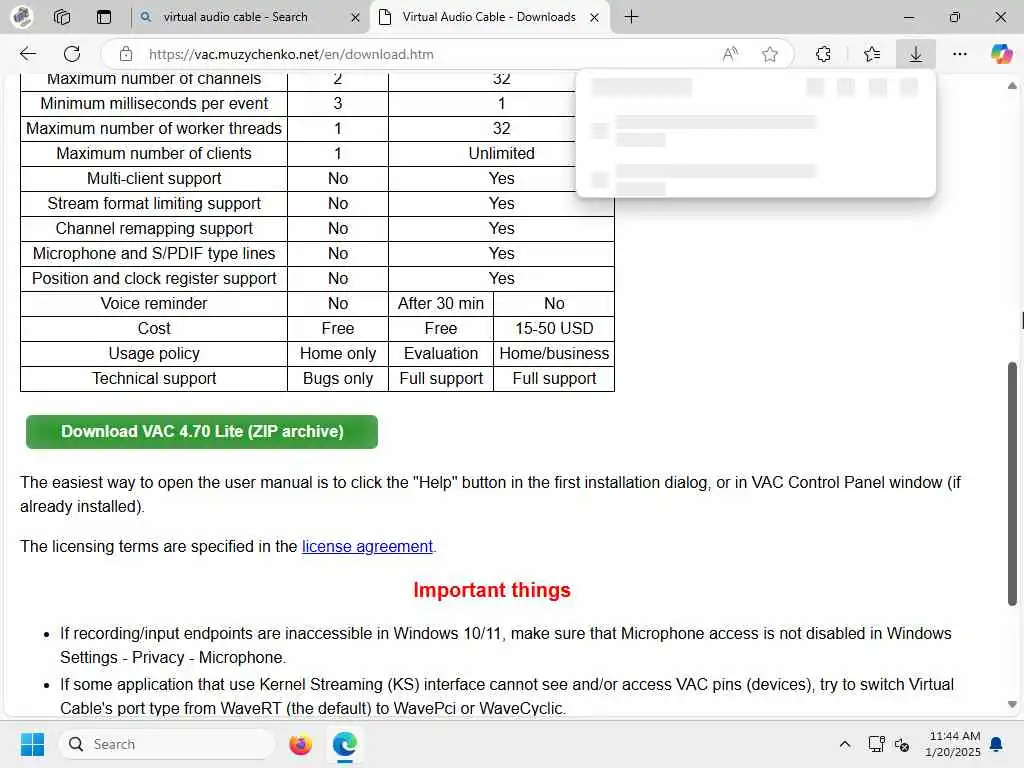
Task: Open the network status tray icon
Action: coord(876,744)
